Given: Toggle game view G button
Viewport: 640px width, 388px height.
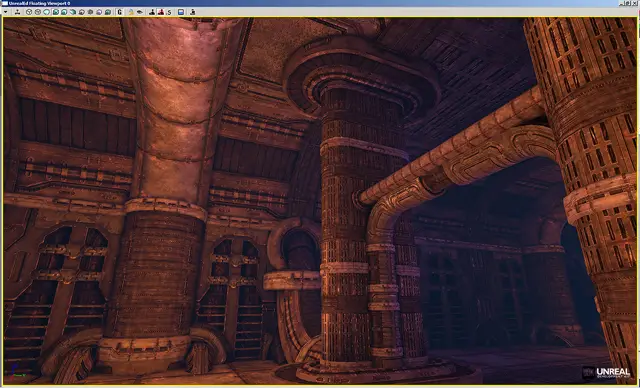Looking at the screenshot, I should (x=120, y=12).
